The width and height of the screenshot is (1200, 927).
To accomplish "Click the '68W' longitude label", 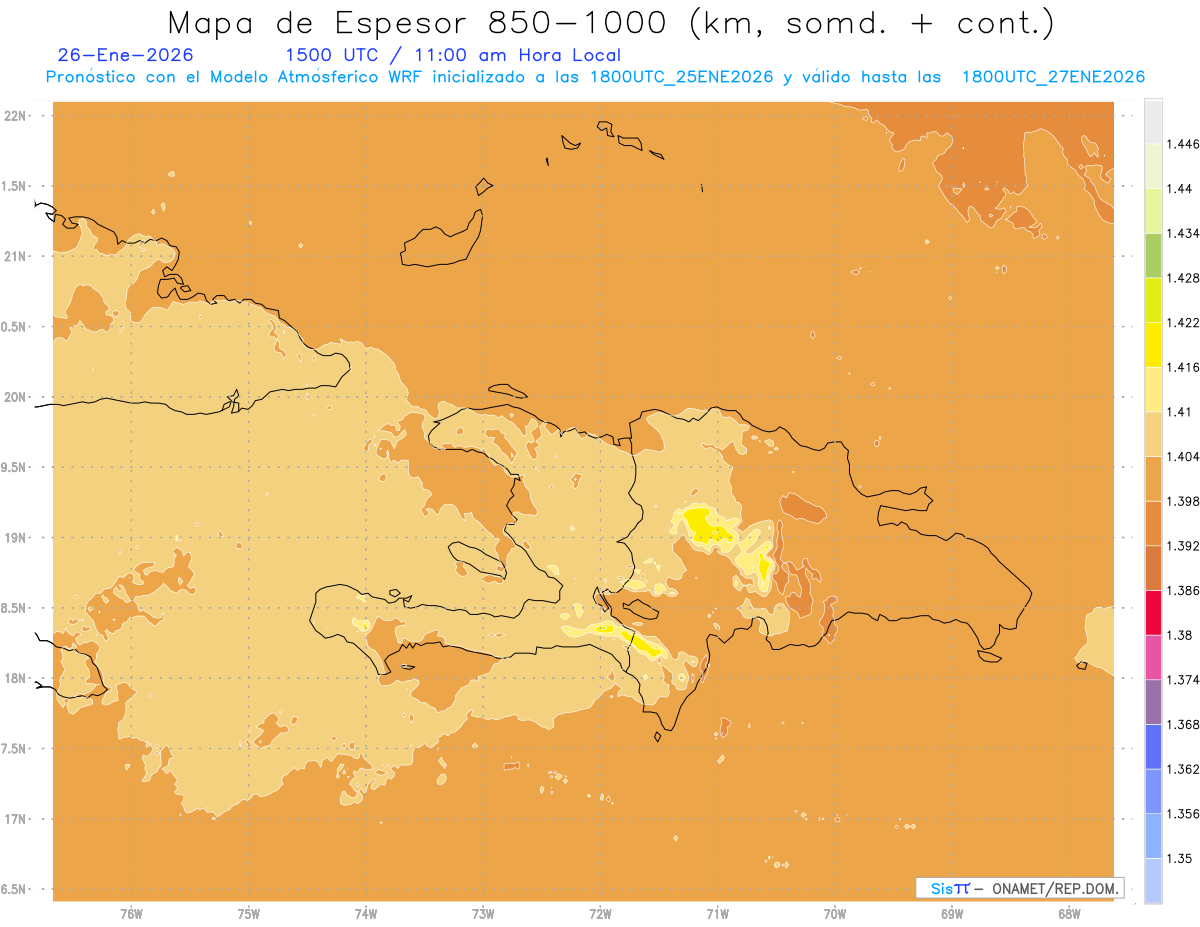I will 1069,914.
